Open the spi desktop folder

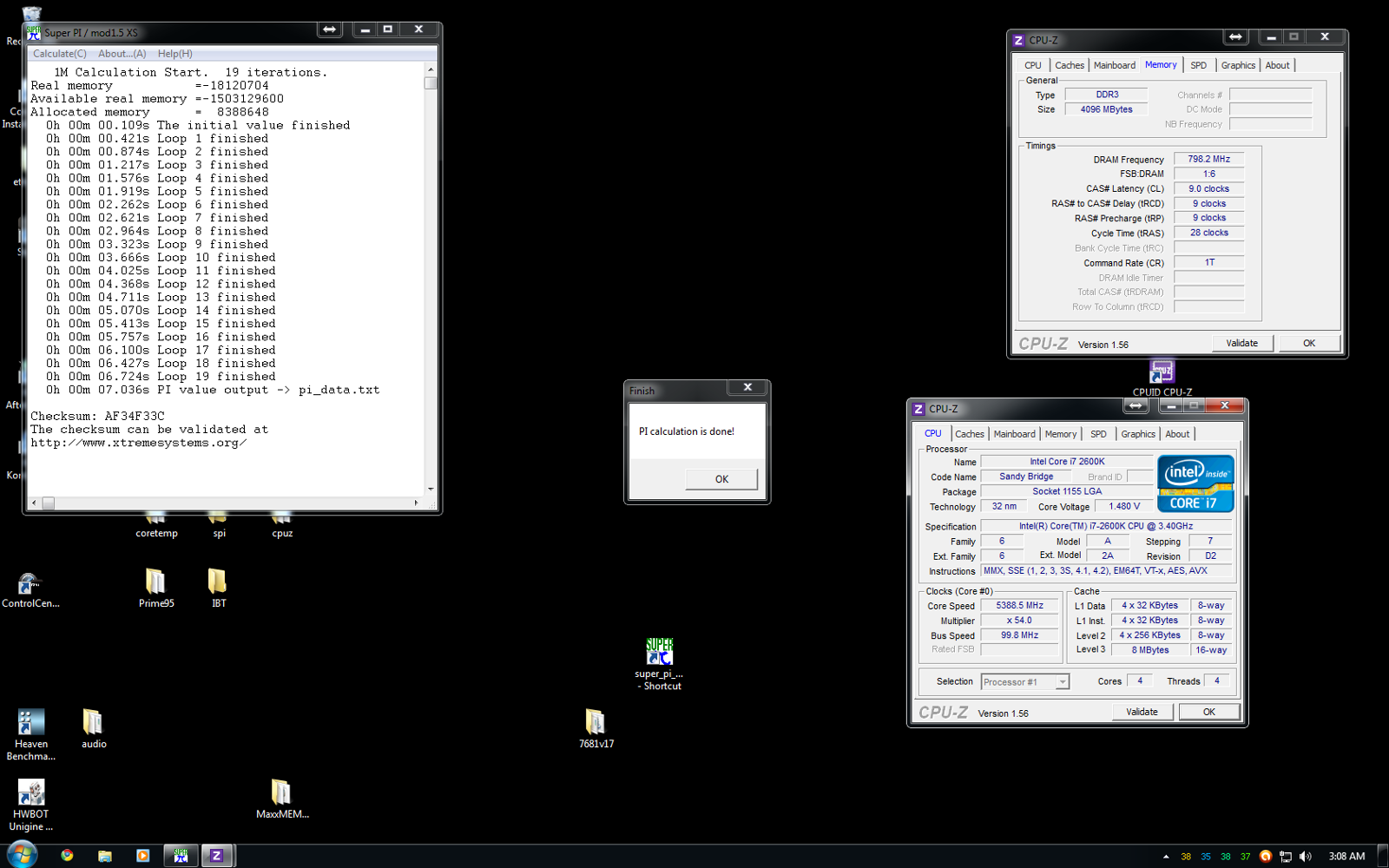[x=219, y=526]
